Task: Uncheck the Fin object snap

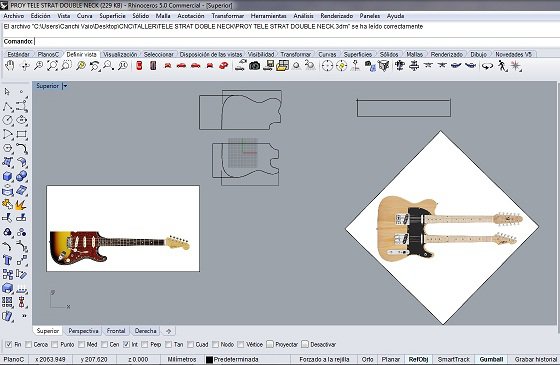Action: pyautogui.click(x=9, y=345)
